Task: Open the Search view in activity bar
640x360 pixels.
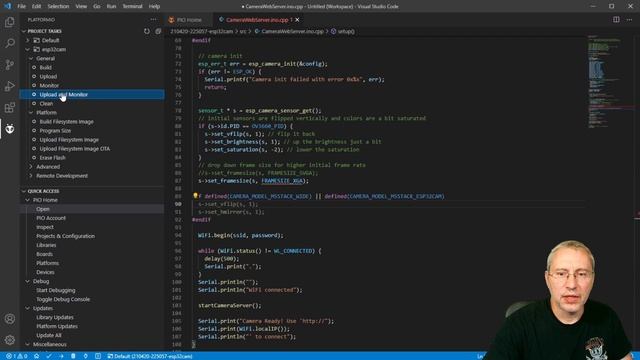Action: (10, 43)
